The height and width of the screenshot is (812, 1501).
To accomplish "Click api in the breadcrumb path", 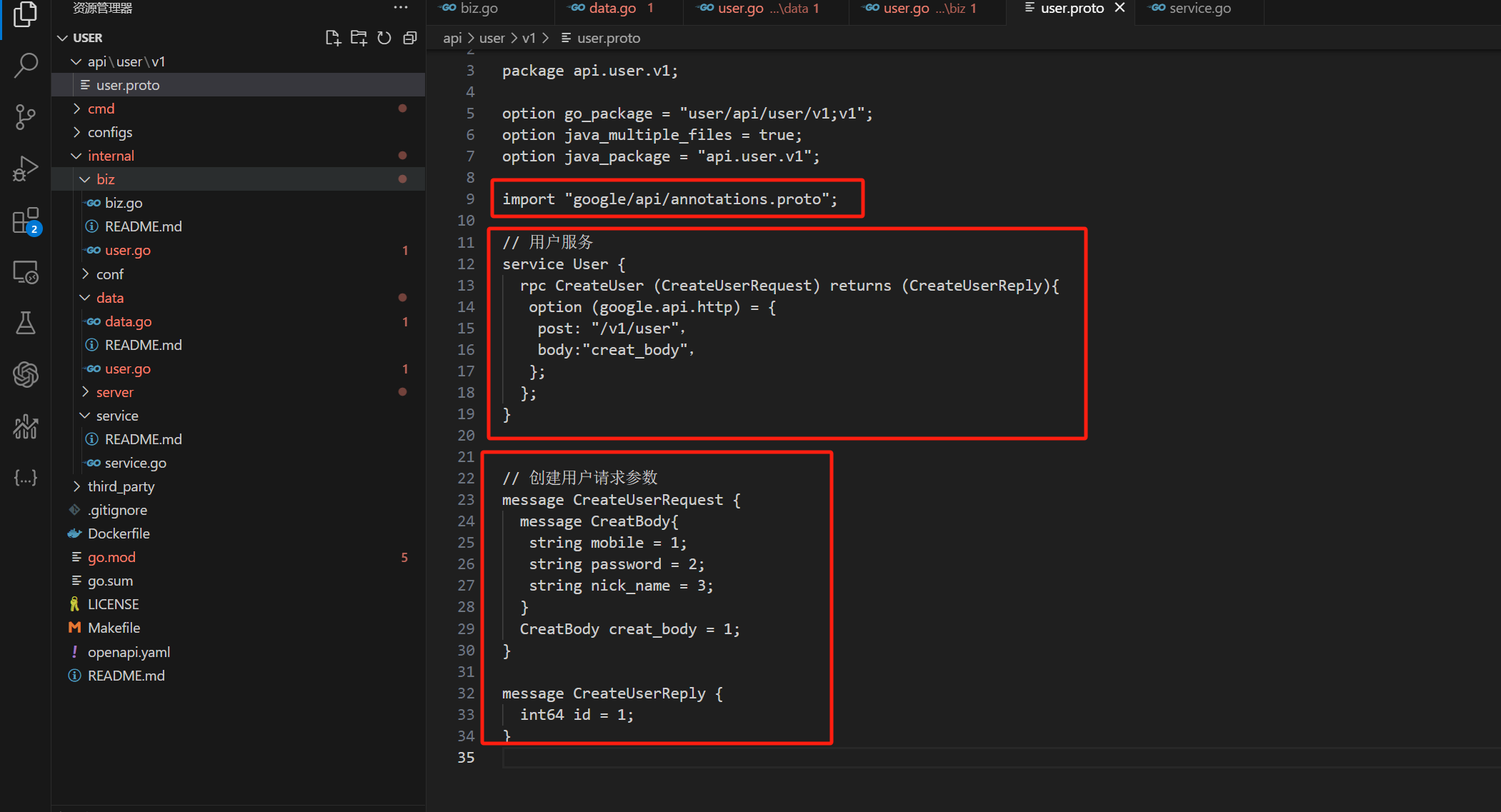I will 452,38.
